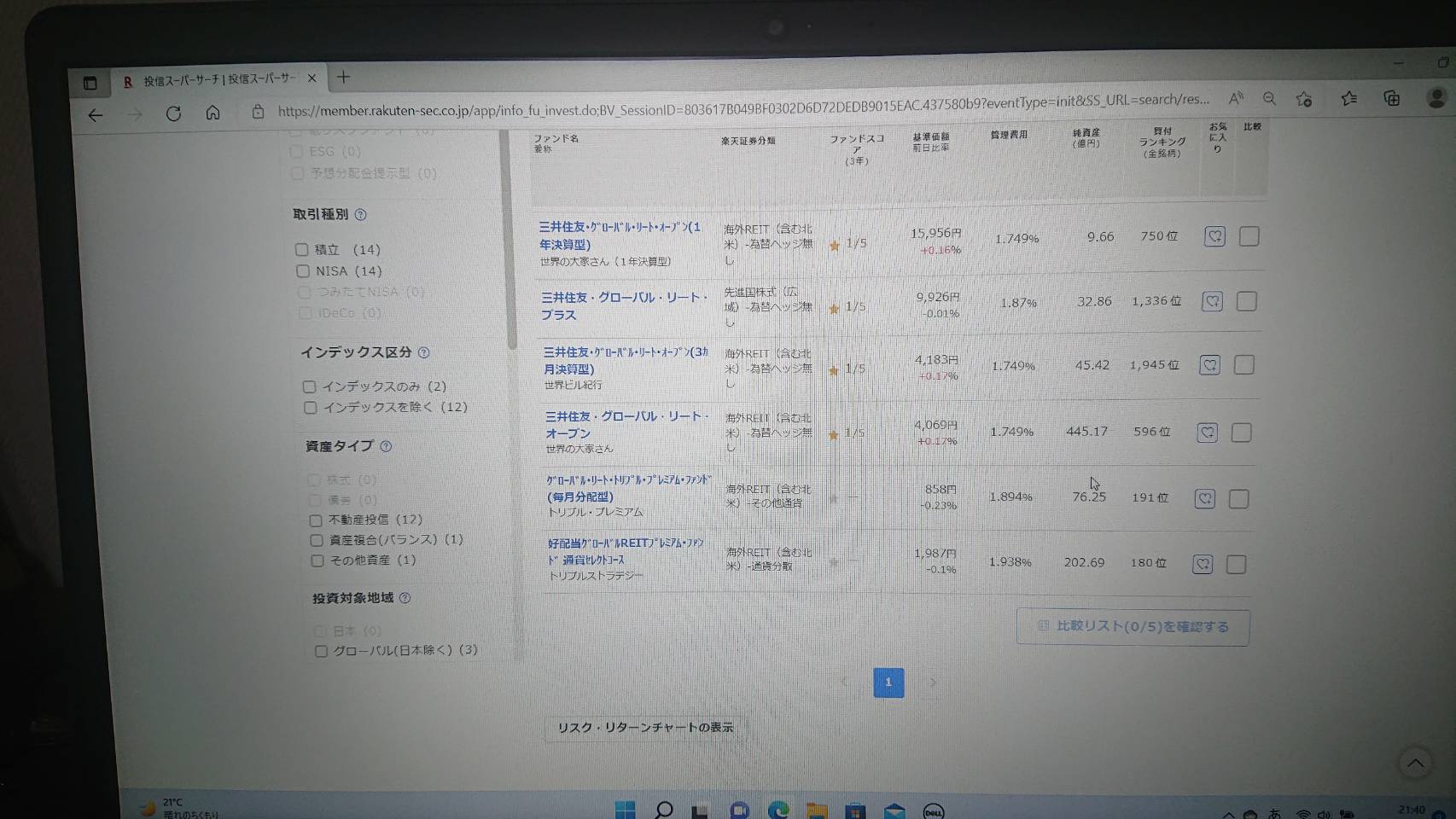Open the tab actions menu icon
This screenshot has height=819, width=1456.
90,83
